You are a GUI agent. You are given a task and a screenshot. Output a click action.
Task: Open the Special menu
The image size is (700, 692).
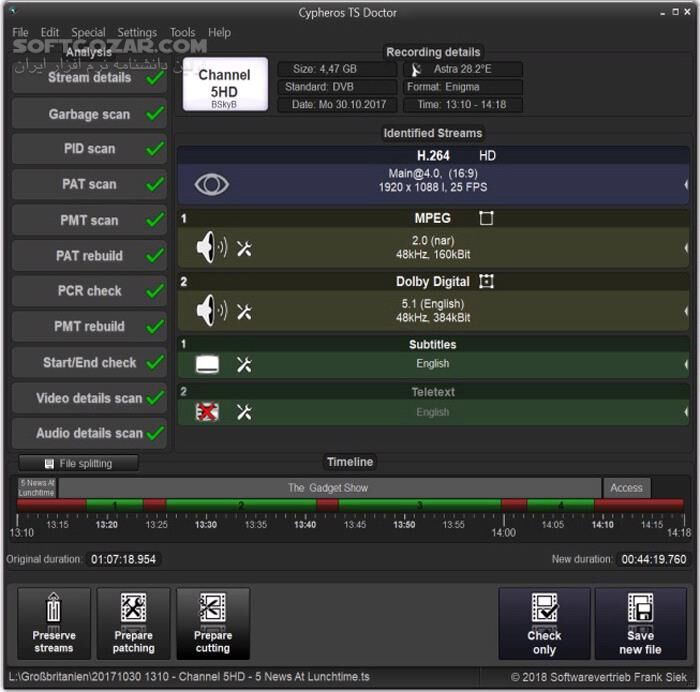coord(88,32)
